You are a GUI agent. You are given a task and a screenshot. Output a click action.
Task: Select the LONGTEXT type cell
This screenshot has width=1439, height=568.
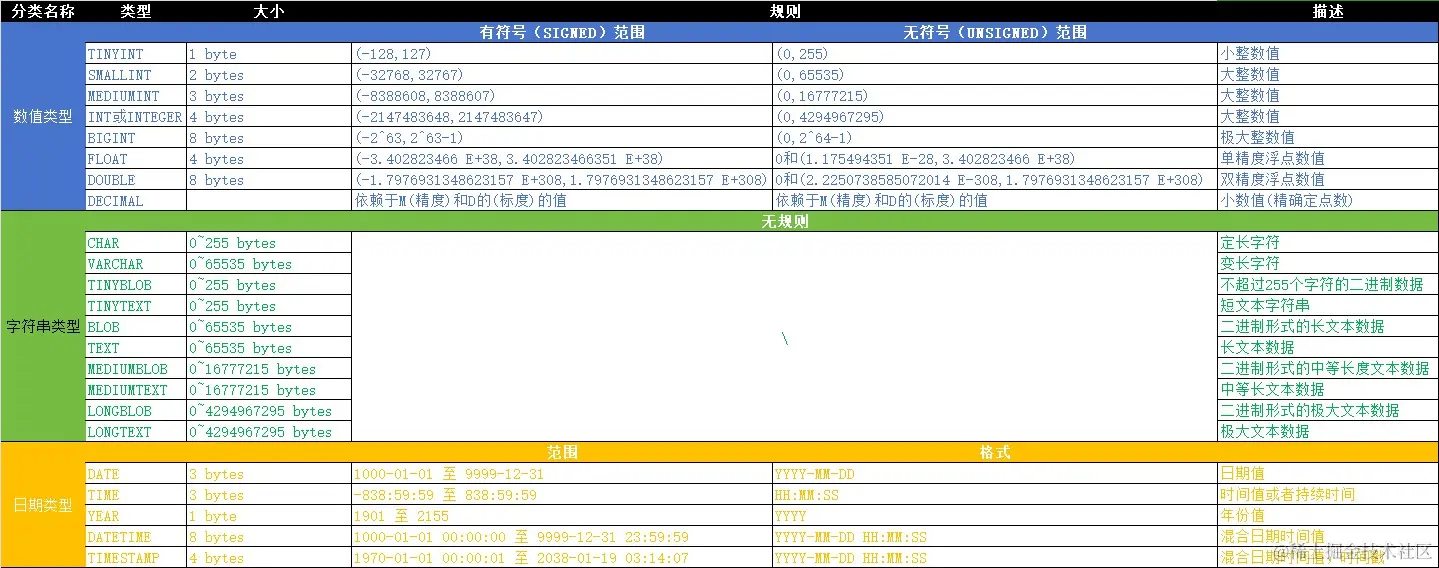136,431
